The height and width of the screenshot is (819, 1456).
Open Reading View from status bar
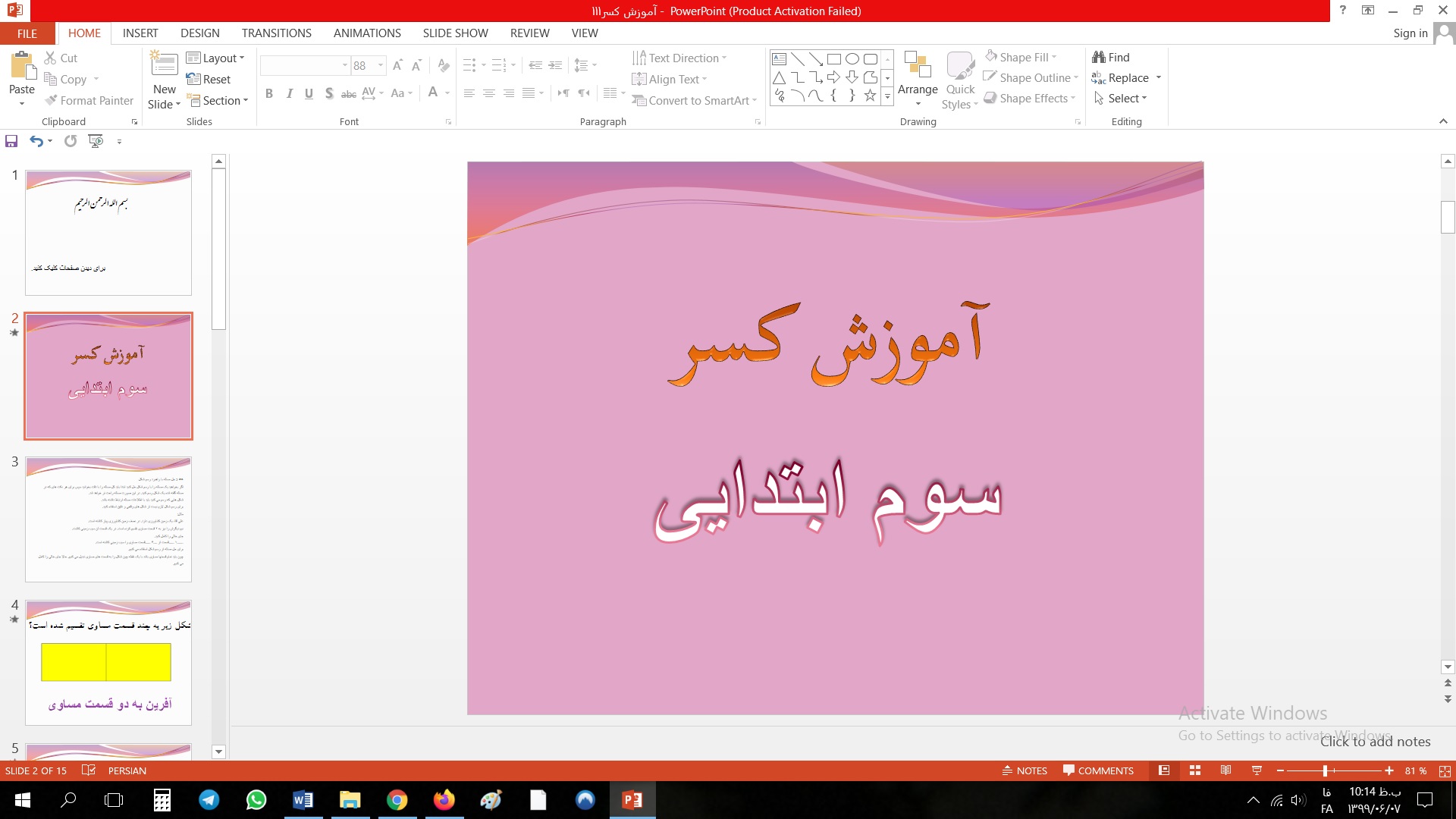coord(1225,770)
